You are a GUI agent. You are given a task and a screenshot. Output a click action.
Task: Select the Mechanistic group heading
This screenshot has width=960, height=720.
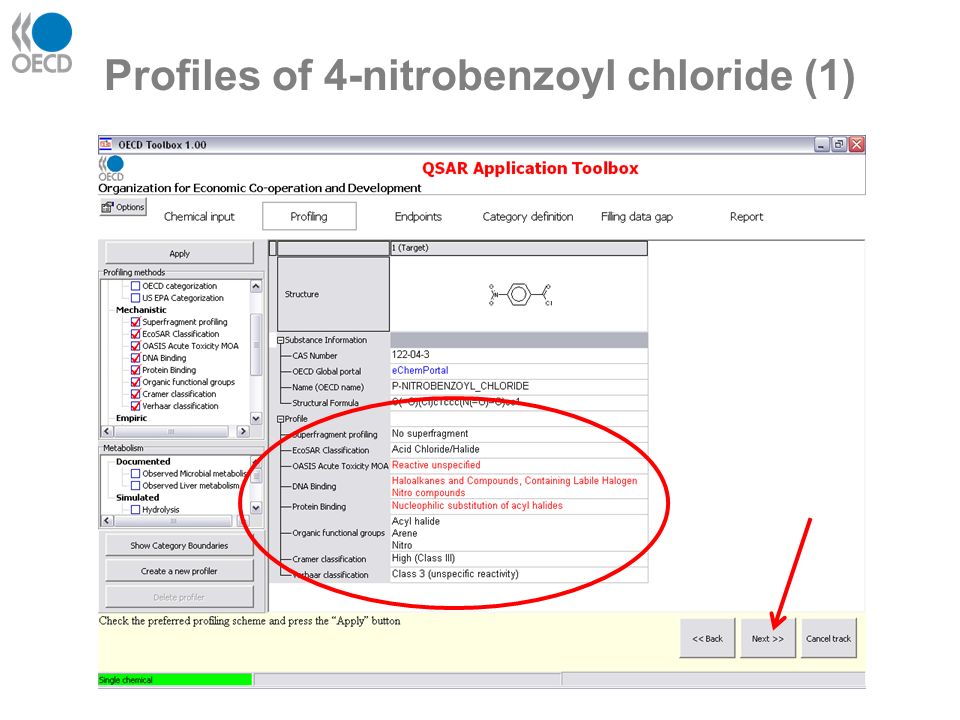[x=141, y=310]
